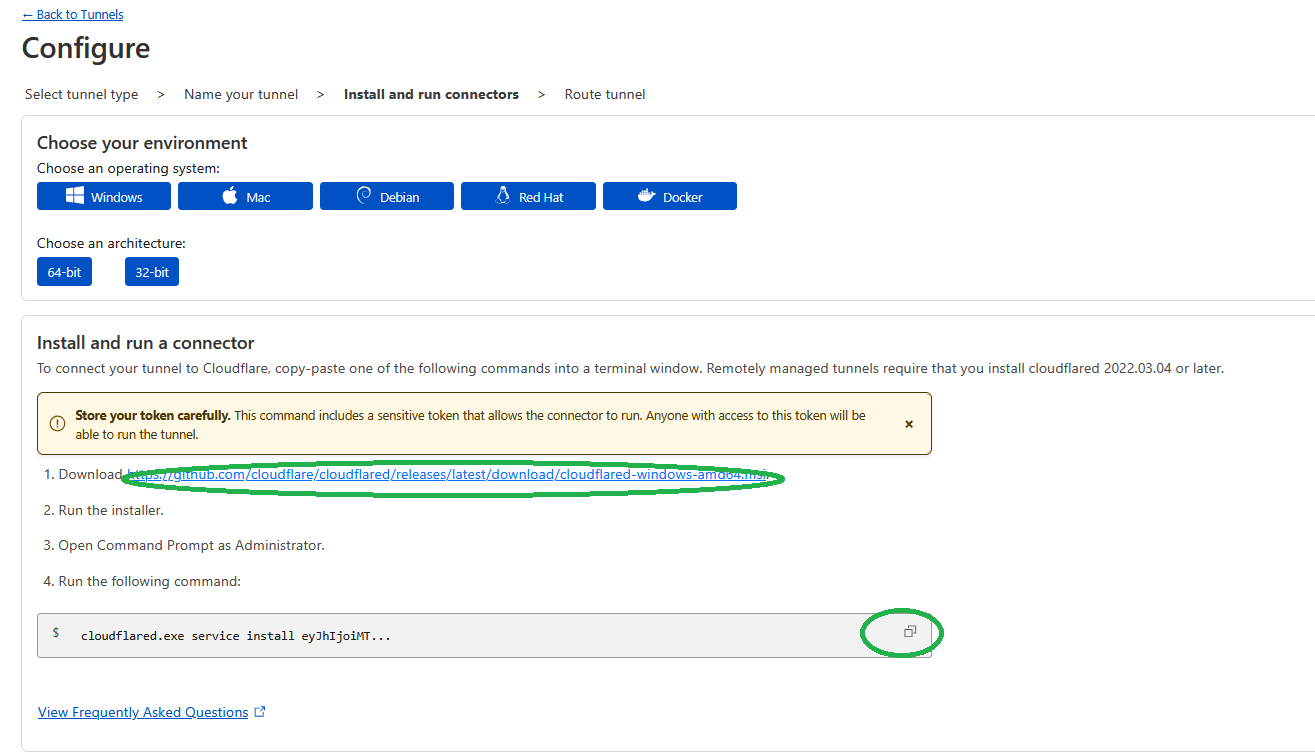Pick Debian as the operating system
This screenshot has height=756, width=1315.
click(x=387, y=197)
